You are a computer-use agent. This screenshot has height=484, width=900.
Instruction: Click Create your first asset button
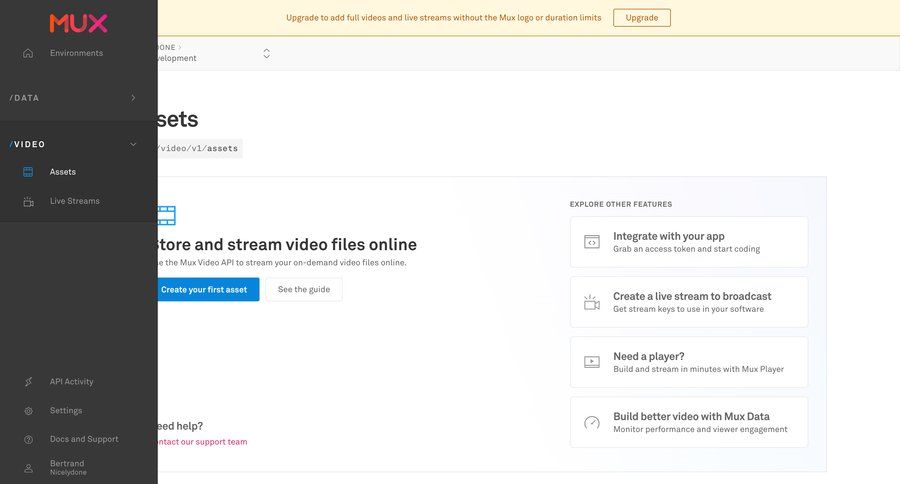(205, 290)
